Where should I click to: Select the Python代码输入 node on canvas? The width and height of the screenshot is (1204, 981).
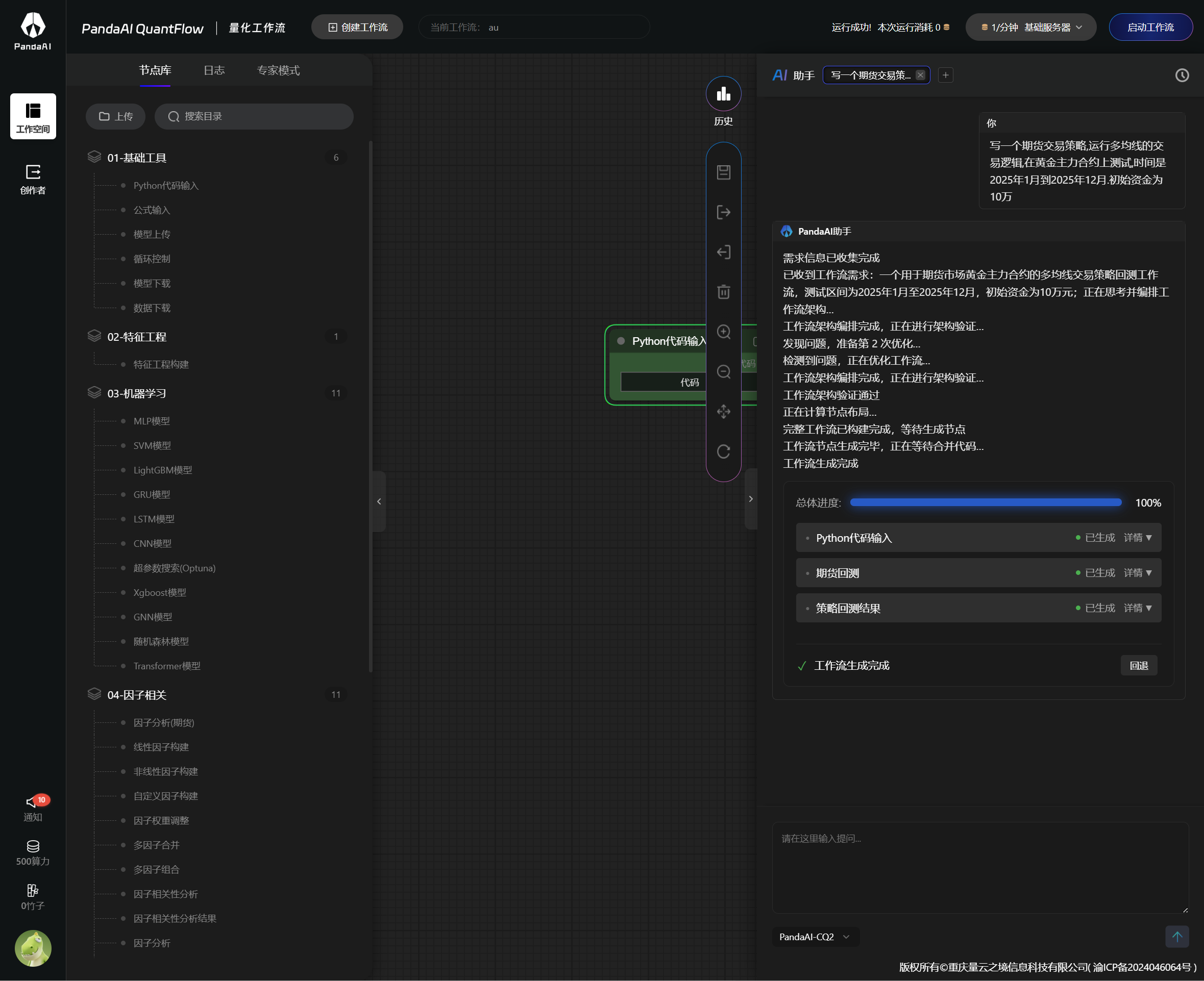(669, 341)
